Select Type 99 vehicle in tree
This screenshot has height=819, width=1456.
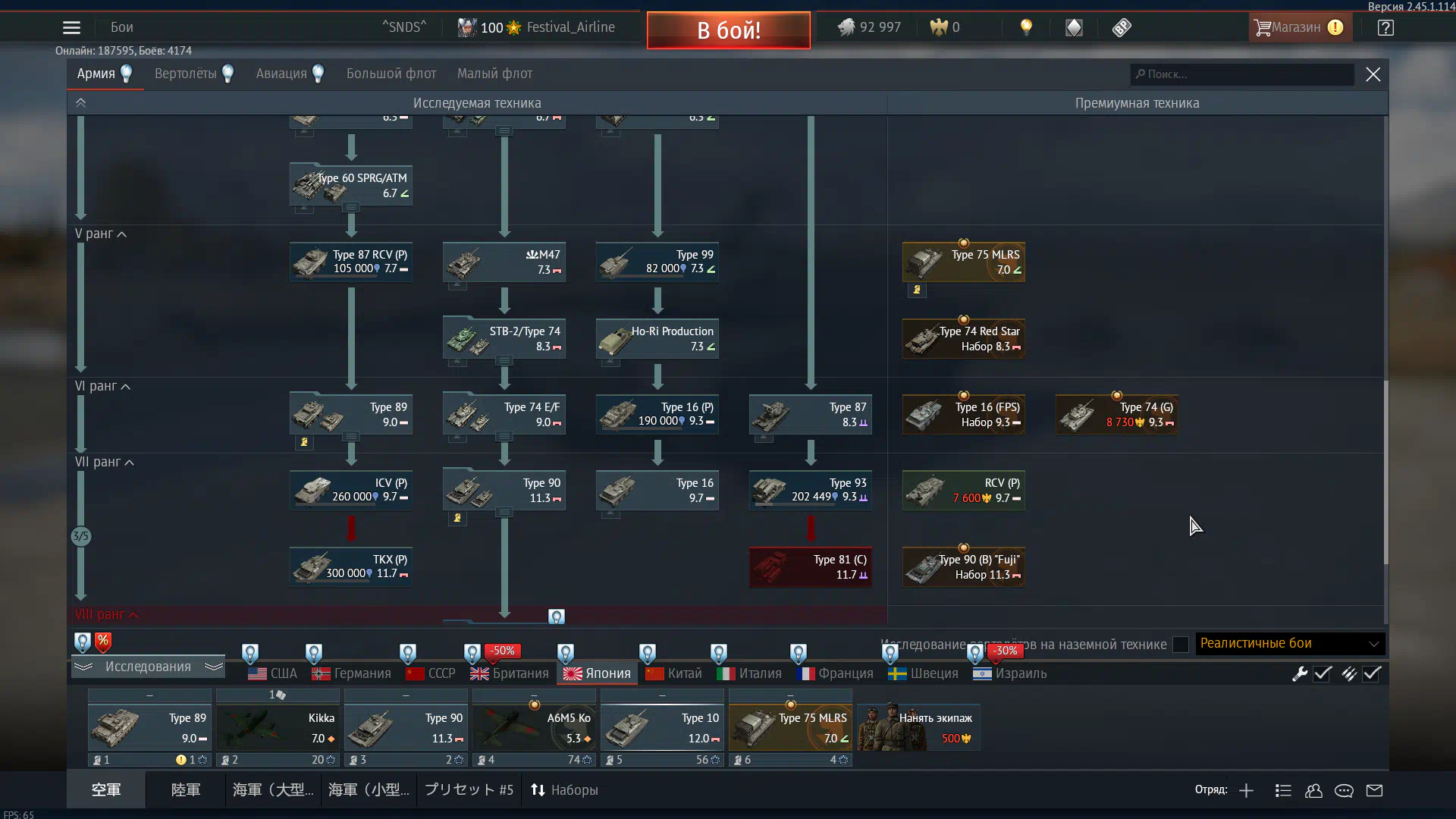[657, 262]
